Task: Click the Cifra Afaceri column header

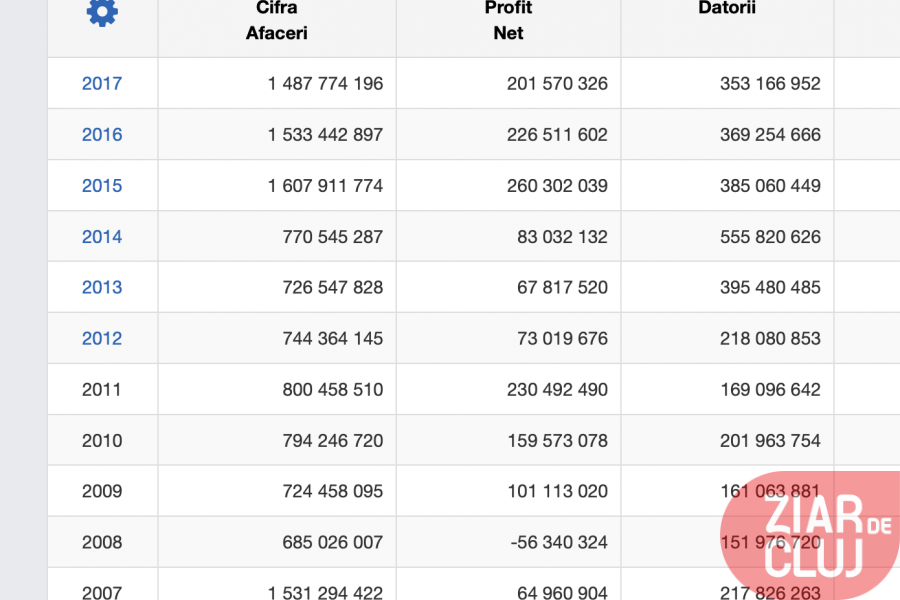Action: 277,20
